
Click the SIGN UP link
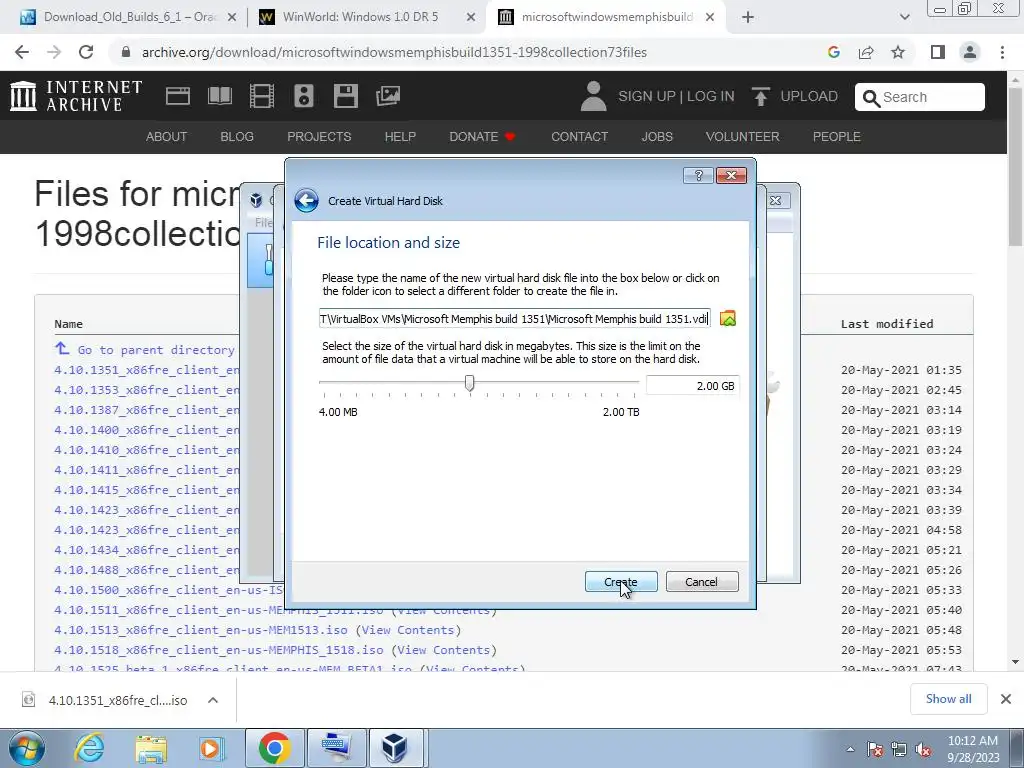click(x=647, y=96)
